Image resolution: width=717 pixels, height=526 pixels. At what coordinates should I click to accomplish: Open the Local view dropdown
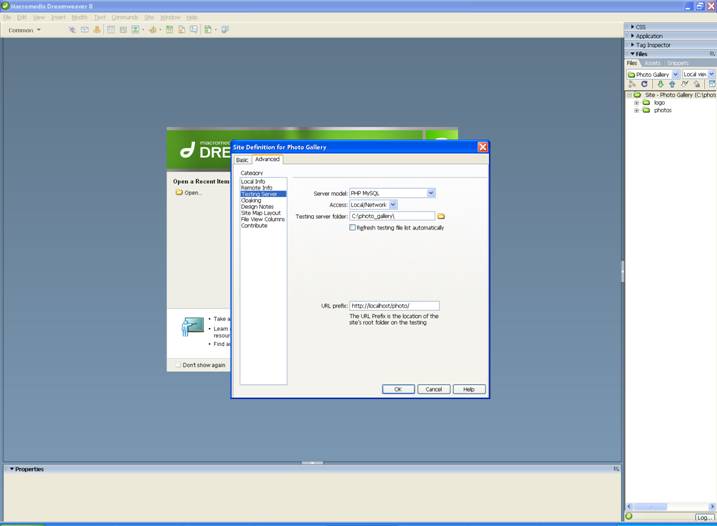point(712,74)
